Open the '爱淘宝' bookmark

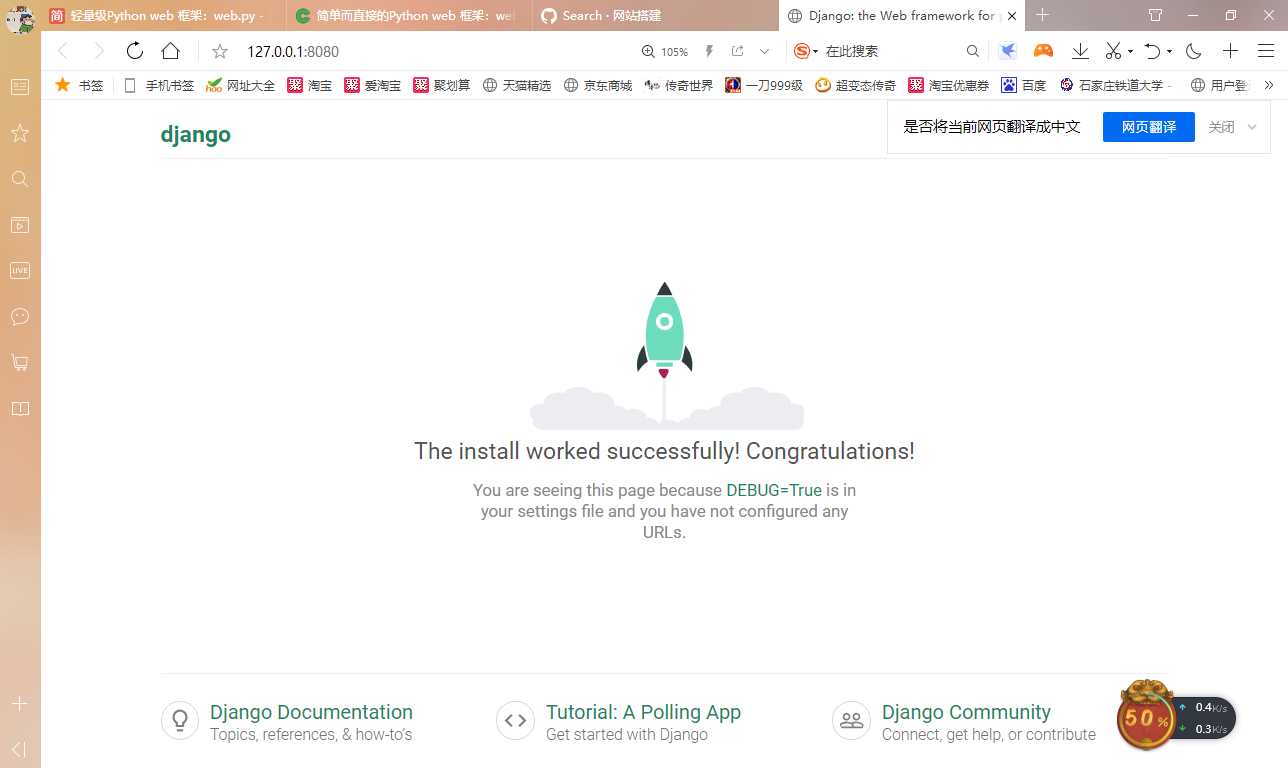click(x=372, y=86)
